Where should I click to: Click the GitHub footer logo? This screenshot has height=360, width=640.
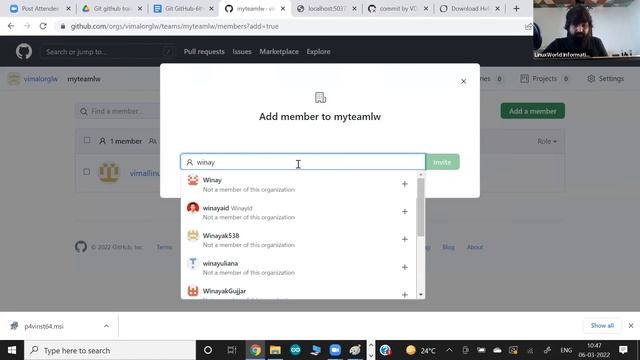coord(81,247)
